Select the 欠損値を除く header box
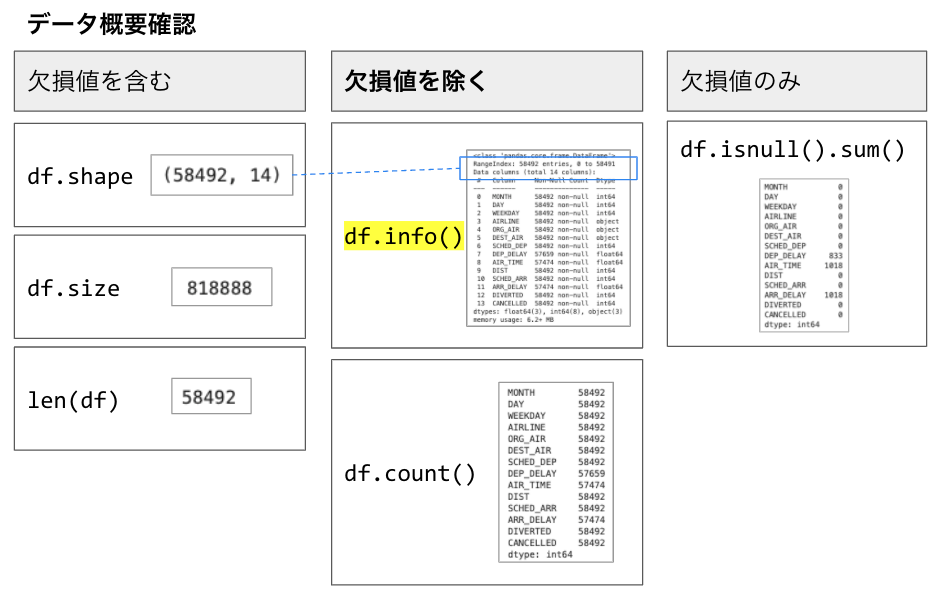Viewport: 951px width, 603px height. tap(487, 81)
